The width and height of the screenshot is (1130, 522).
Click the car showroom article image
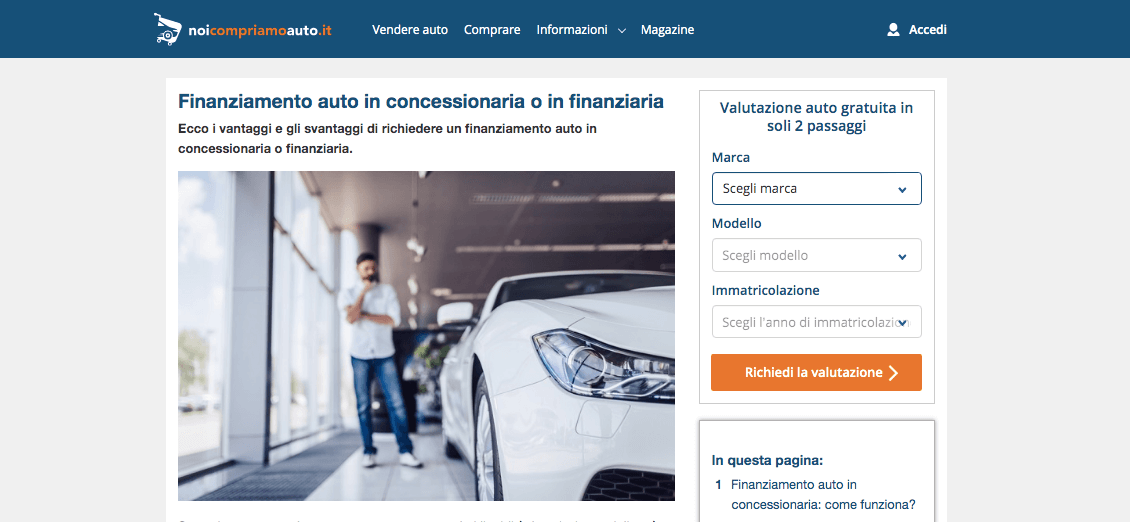pyautogui.click(x=427, y=336)
